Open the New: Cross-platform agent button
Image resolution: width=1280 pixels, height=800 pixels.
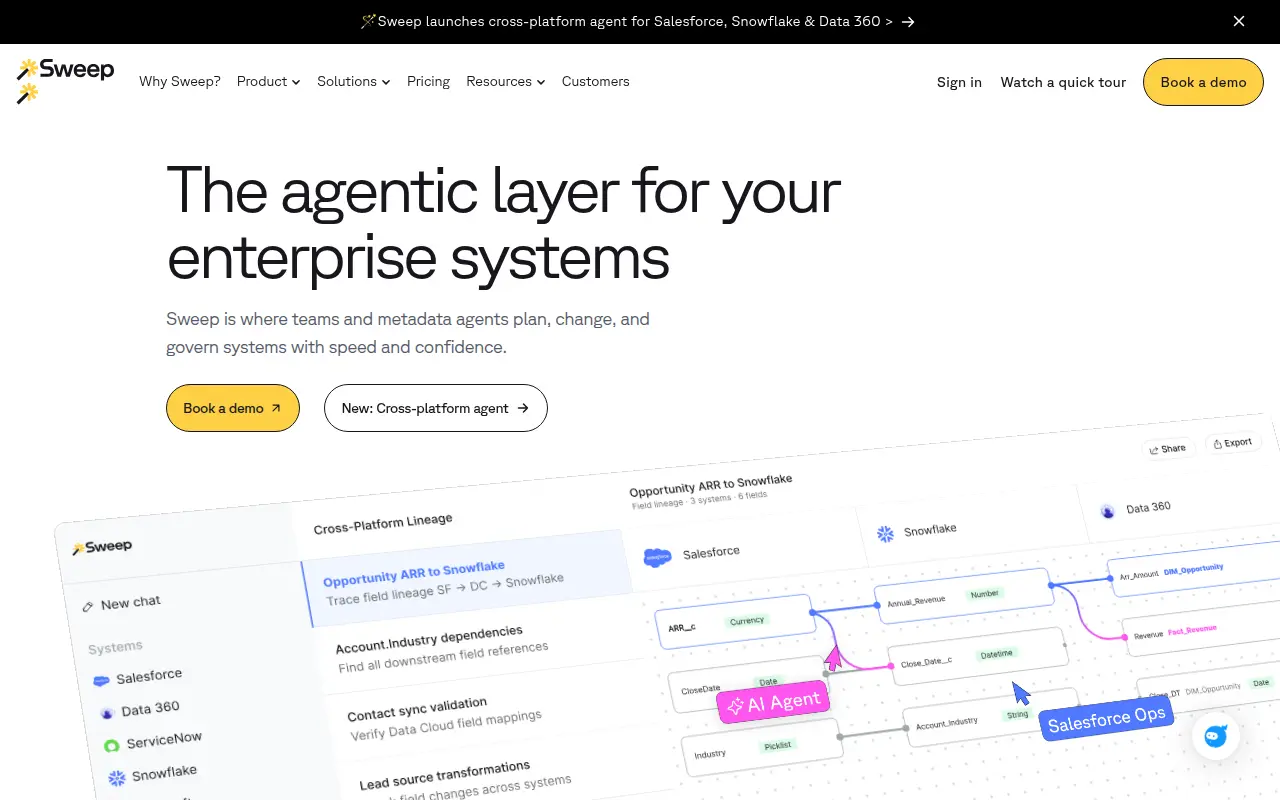pos(436,408)
